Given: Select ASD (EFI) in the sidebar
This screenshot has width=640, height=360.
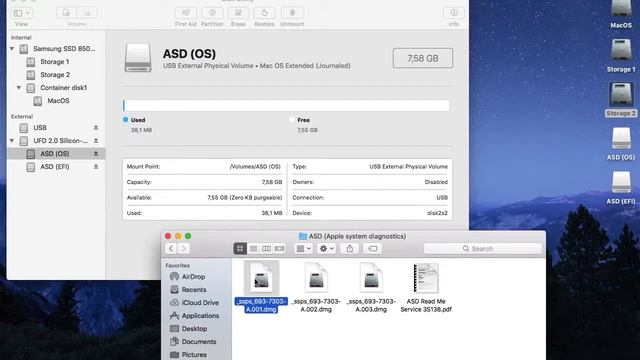Looking at the screenshot, I should 55,167.
